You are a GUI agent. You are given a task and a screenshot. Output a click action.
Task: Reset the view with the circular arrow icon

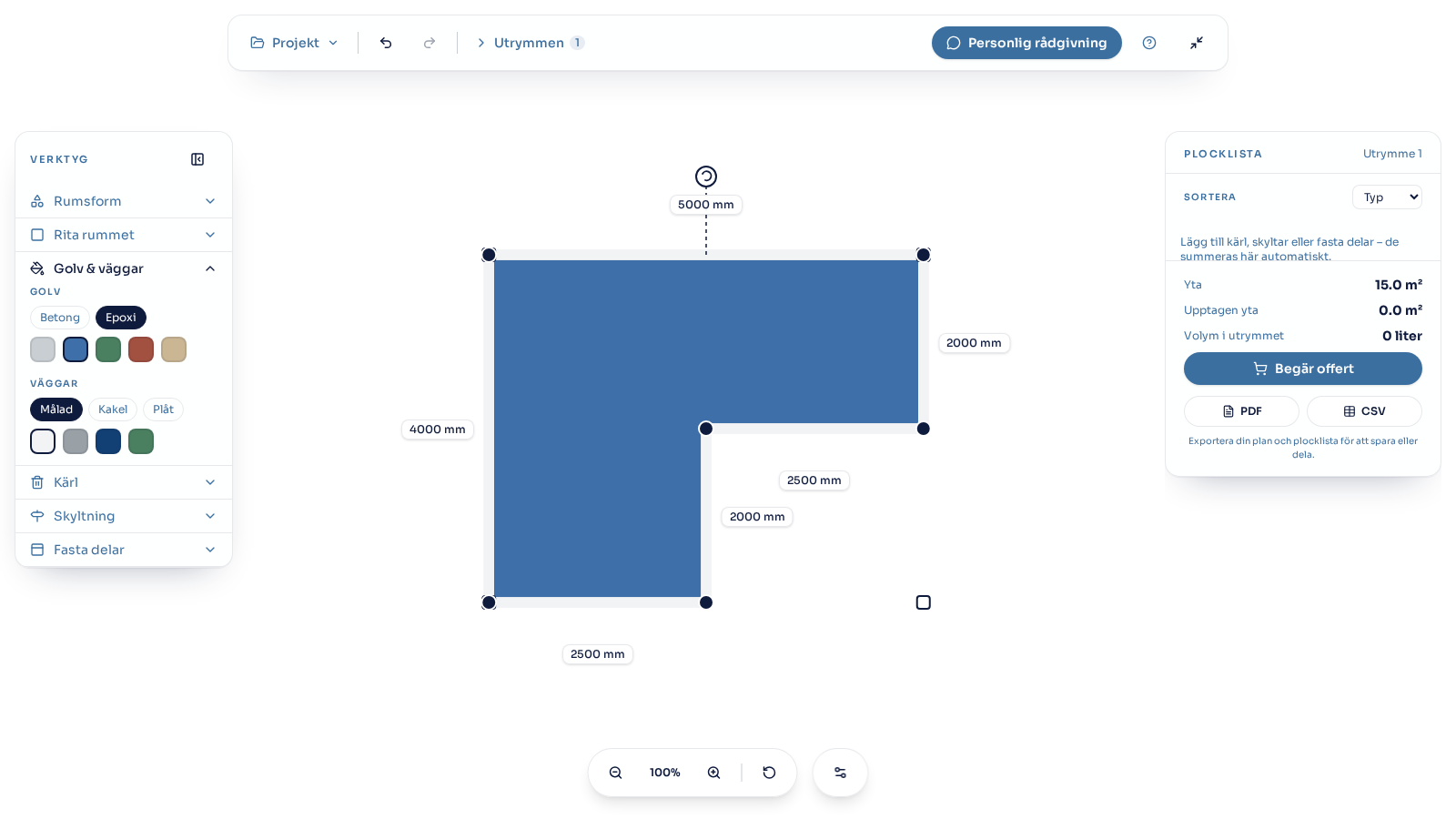pyautogui.click(x=769, y=773)
